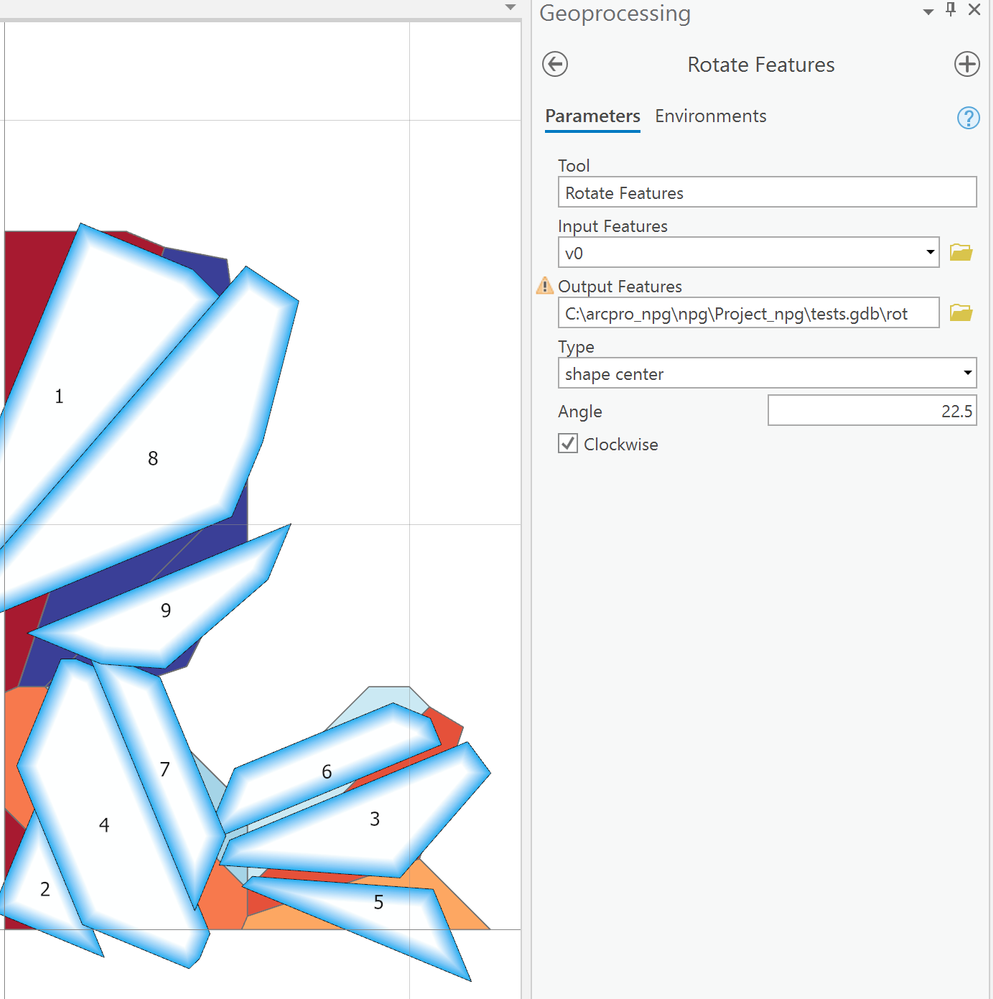993x999 pixels.
Task: Close the Geoprocessing pane
Action: click(x=974, y=10)
